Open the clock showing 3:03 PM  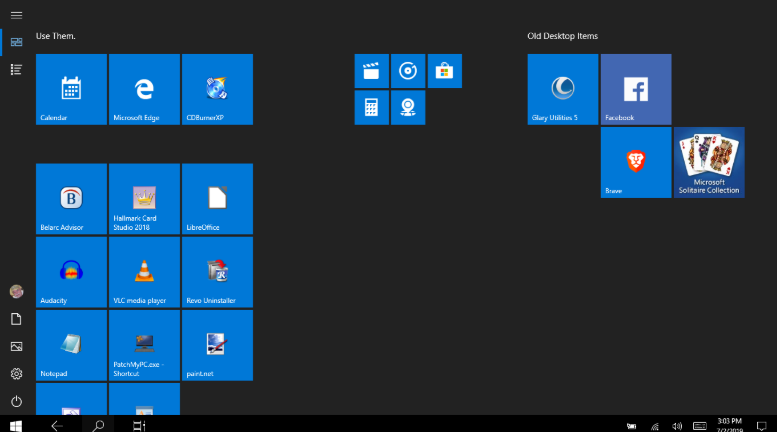click(x=729, y=425)
